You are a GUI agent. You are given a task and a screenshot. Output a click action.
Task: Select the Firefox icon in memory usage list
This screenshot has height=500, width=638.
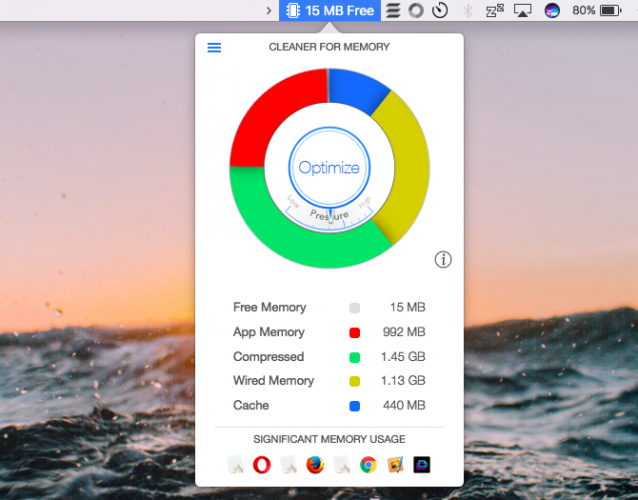(315, 465)
